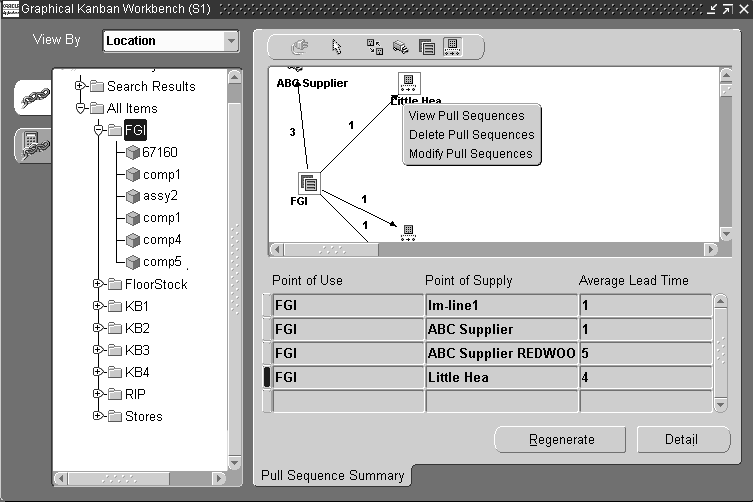Select the supplier truck tool icon
Screen dimensions: 753x502
[400, 47]
